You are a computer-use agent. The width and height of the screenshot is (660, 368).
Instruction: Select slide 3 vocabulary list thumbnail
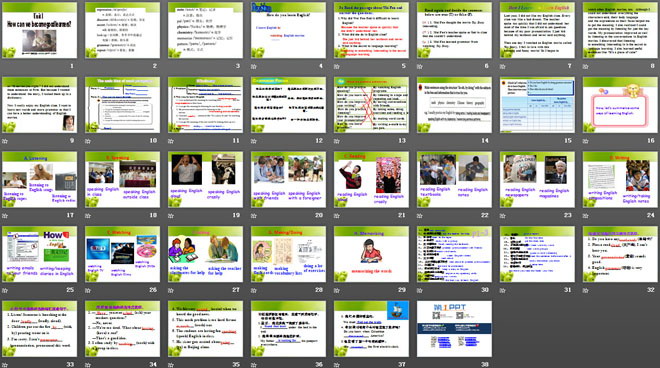[x=205, y=30]
